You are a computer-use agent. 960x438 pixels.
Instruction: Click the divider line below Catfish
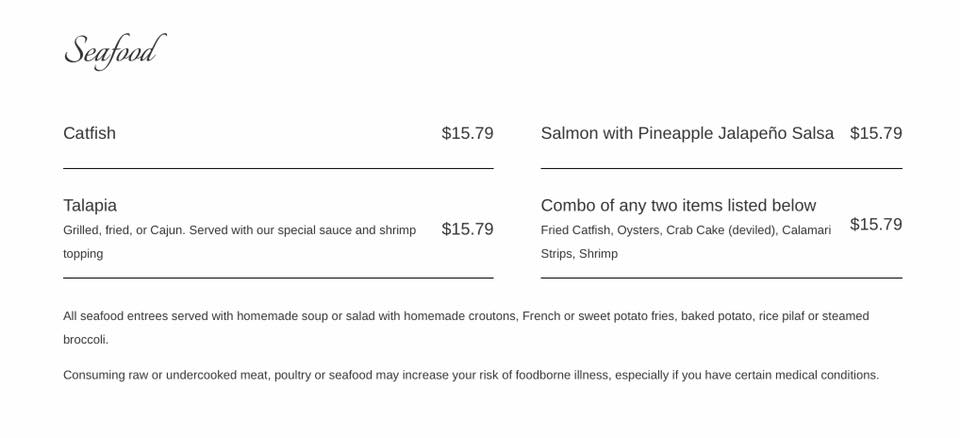coord(278,168)
